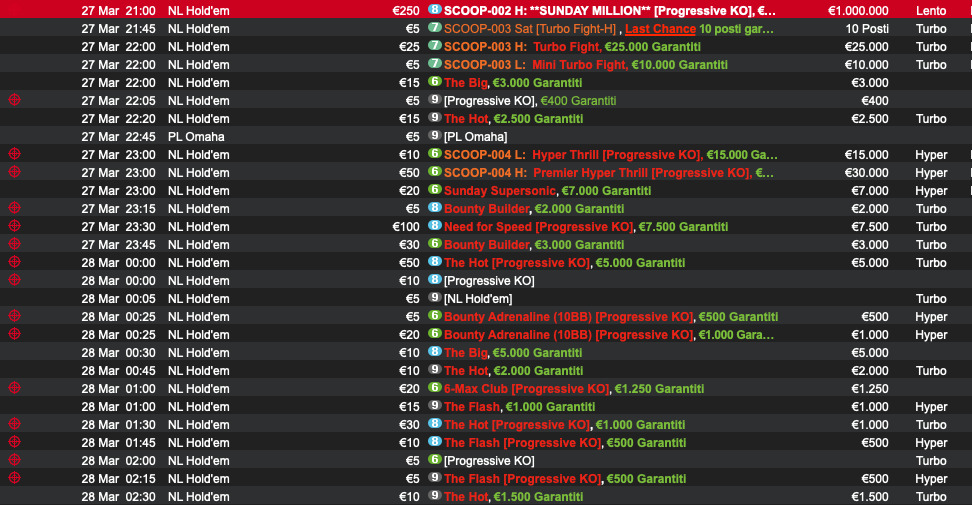The height and width of the screenshot is (505, 972).
Task: Click the bounty target icon on the 28 Mar 00:00 €10 Progressive KO row
Action: click(x=15, y=279)
